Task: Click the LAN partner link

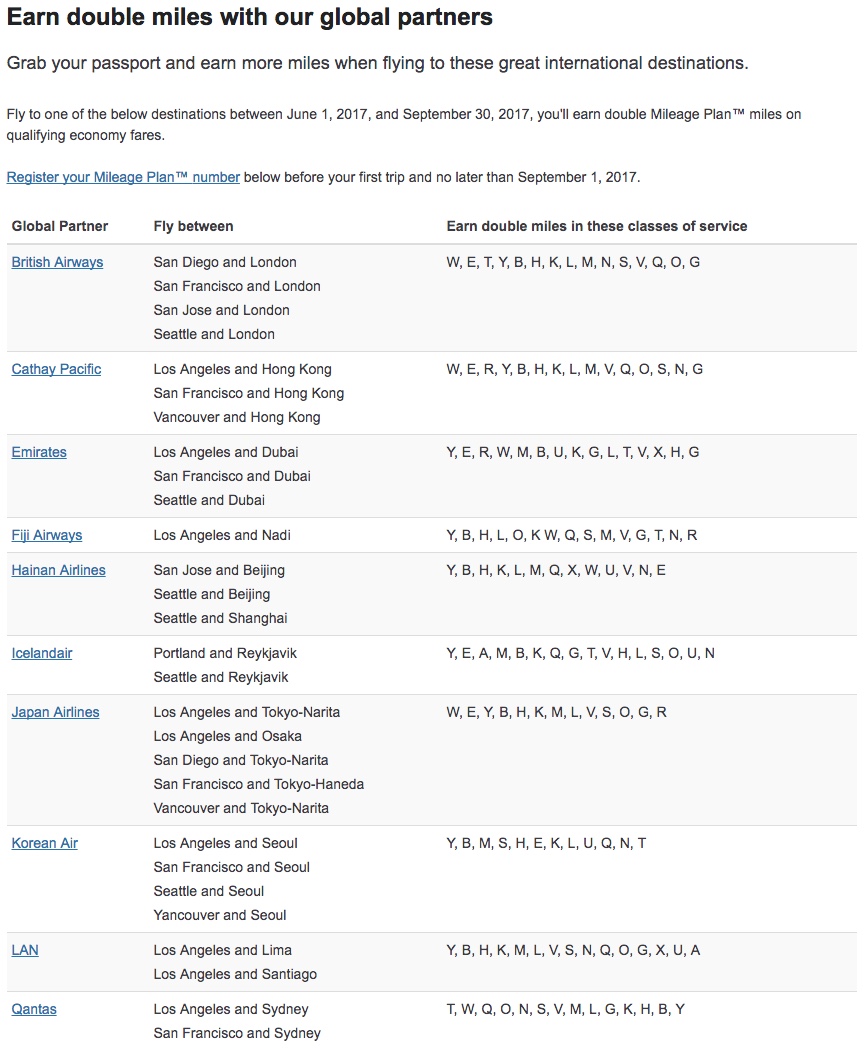Action: pyautogui.click(x=25, y=950)
